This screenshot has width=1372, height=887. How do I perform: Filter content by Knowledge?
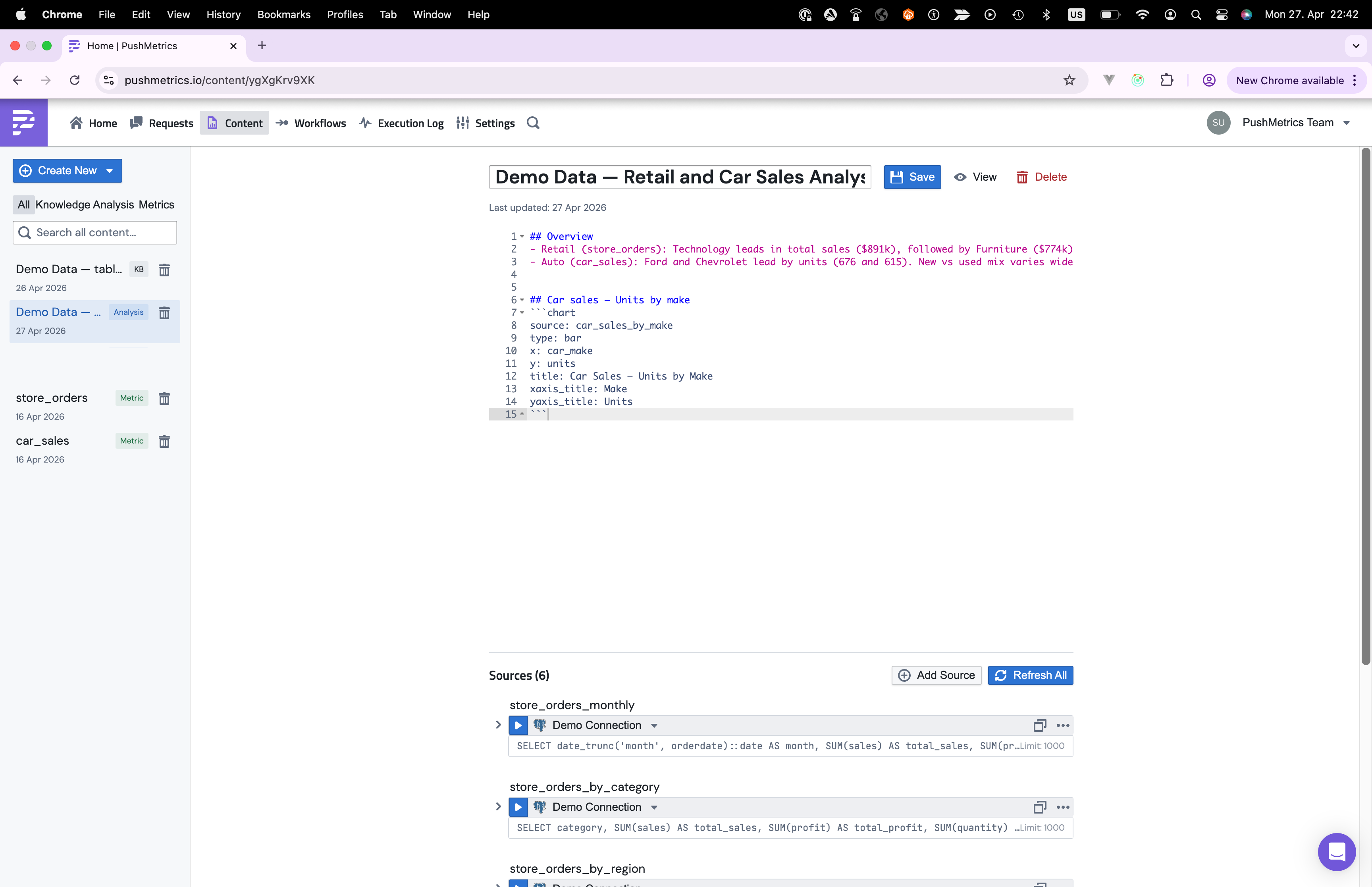pos(63,204)
